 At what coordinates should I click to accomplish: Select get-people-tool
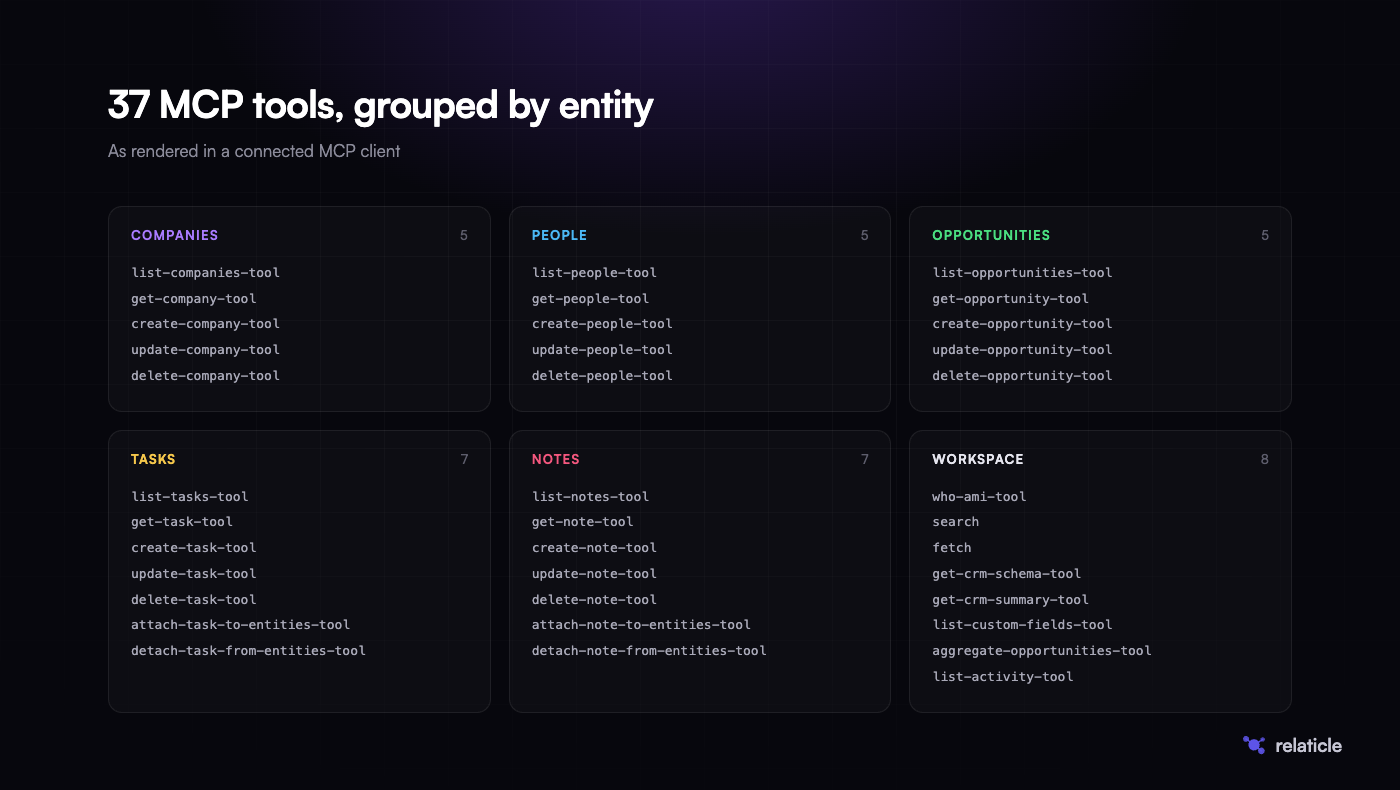[x=590, y=299]
